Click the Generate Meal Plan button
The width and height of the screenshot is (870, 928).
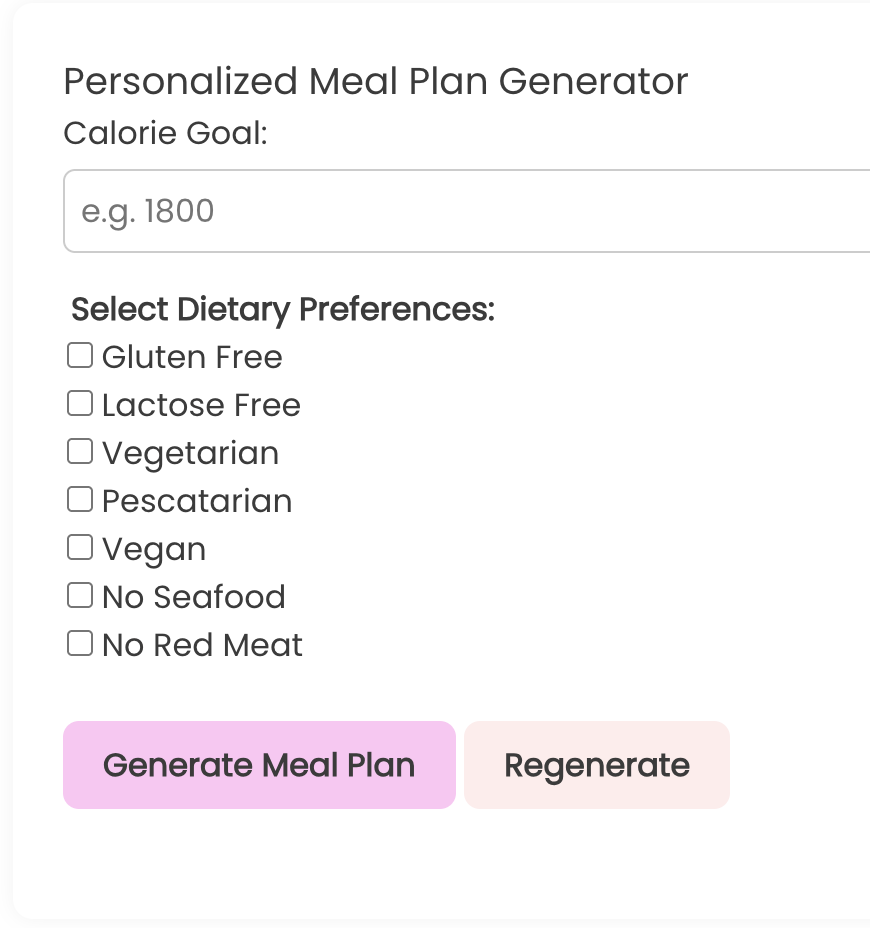[259, 765]
